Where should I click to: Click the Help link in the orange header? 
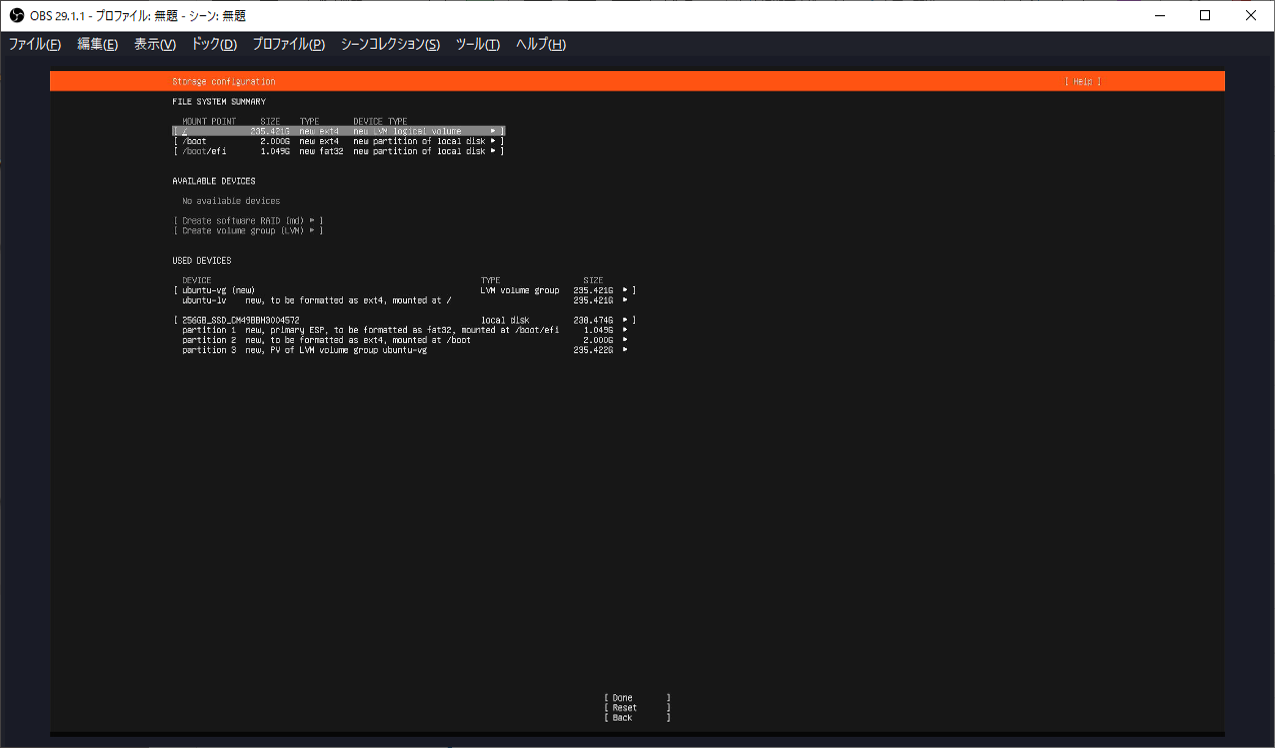coord(1082,80)
